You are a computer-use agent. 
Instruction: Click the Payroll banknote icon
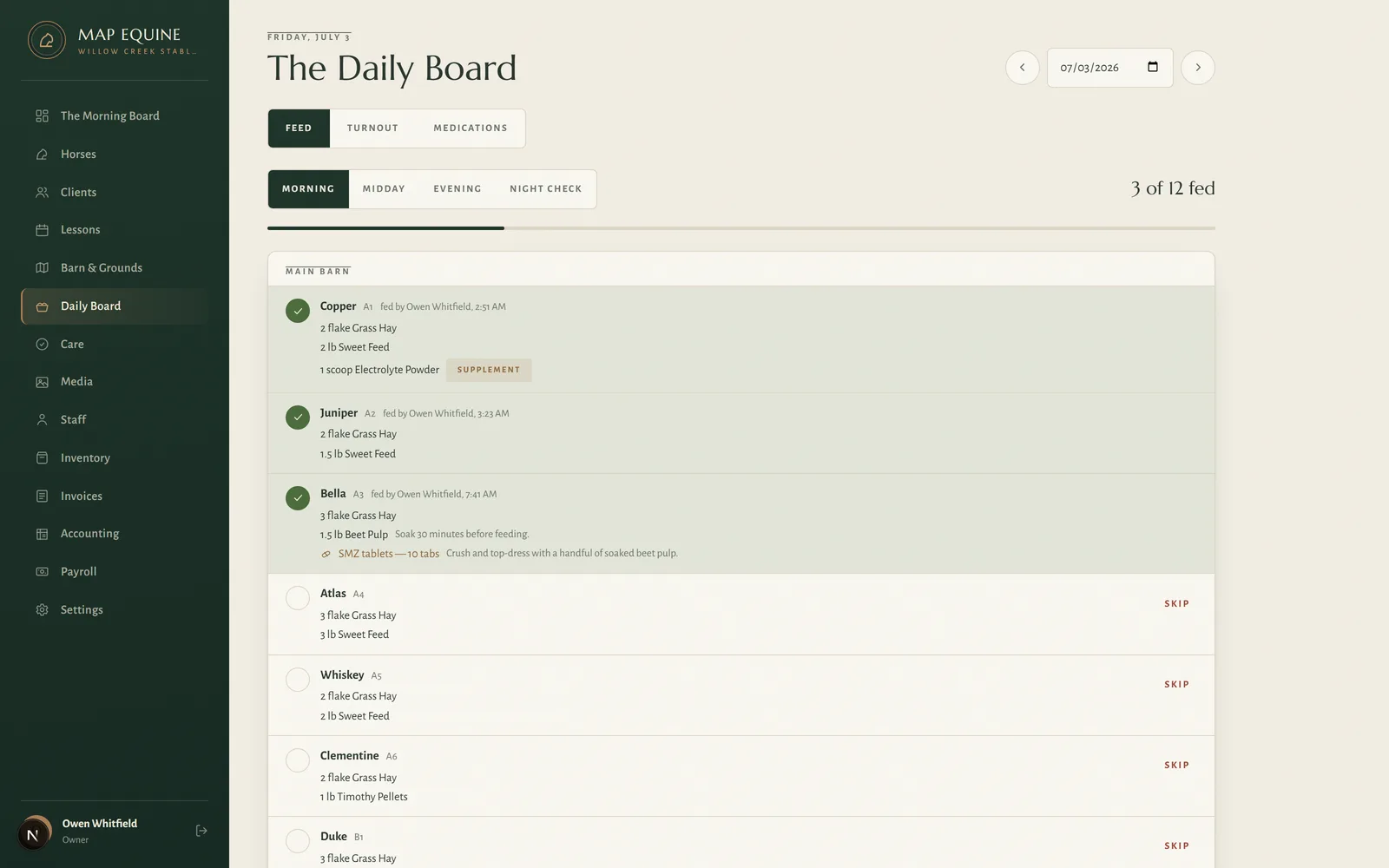(42, 571)
